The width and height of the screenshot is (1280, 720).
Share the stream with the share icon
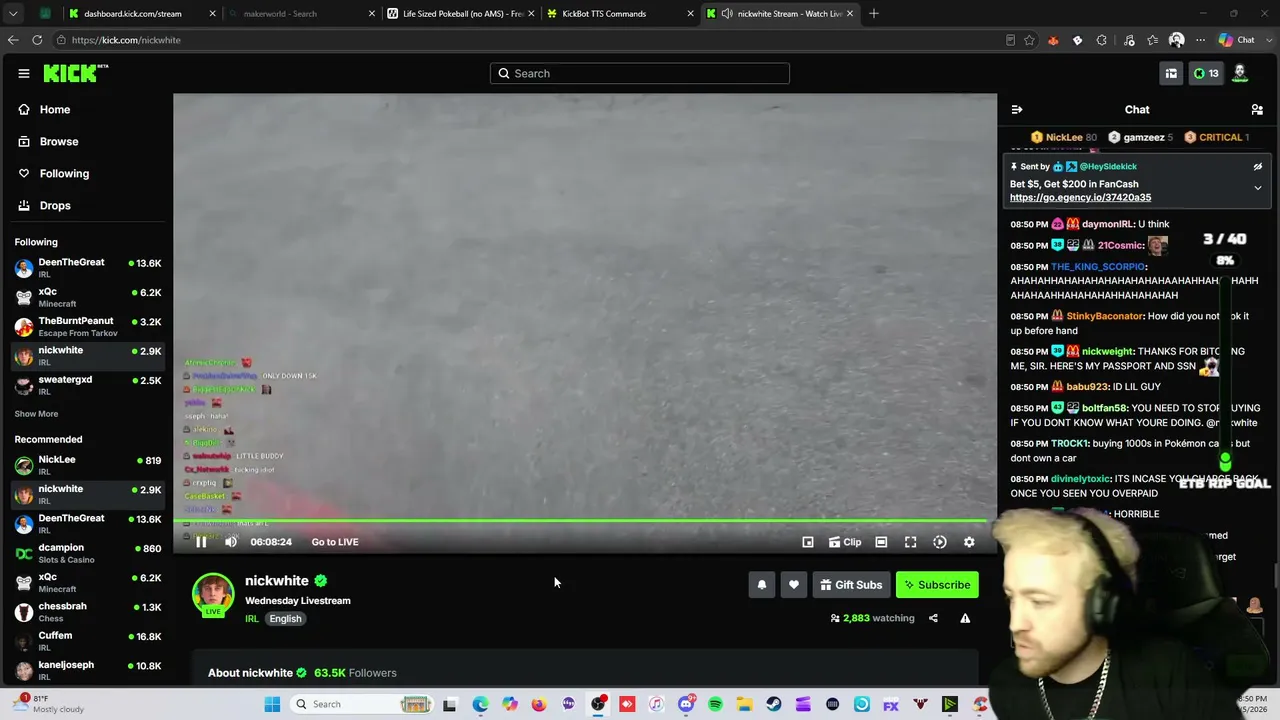coord(933,618)
